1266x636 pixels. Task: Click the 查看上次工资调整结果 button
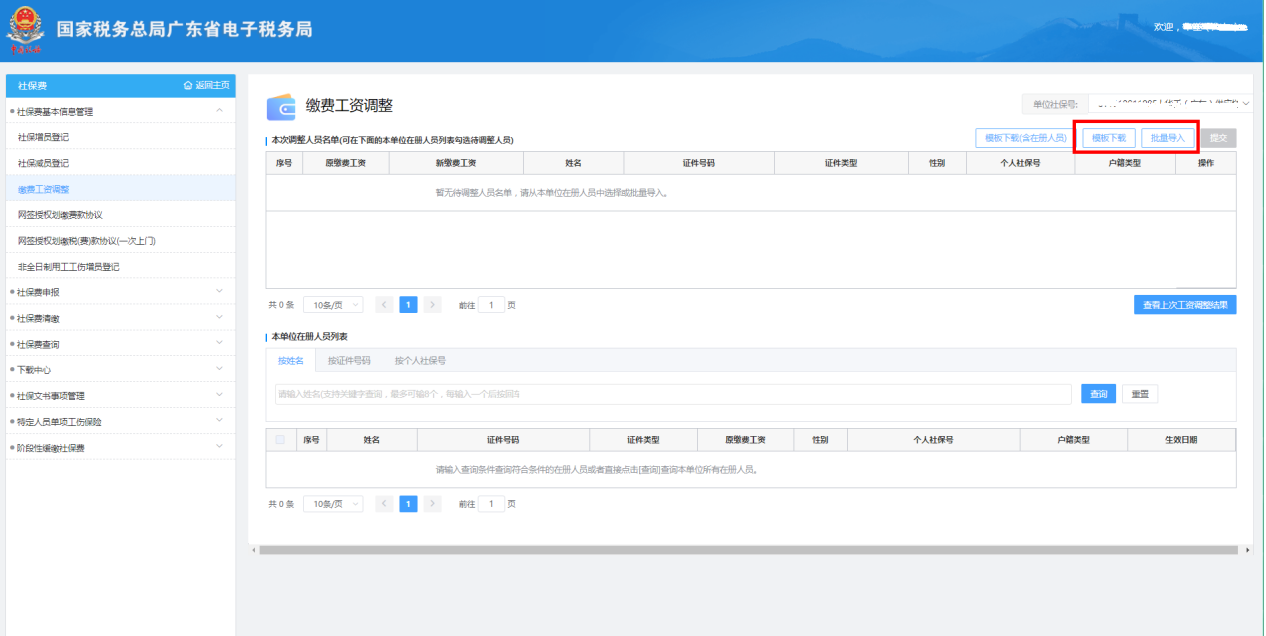[x=1185, y=305]
